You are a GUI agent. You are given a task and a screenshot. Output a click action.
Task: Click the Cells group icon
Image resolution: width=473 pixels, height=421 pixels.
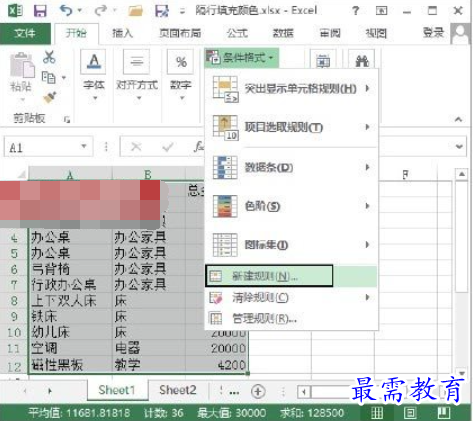[x=323, y=61]
